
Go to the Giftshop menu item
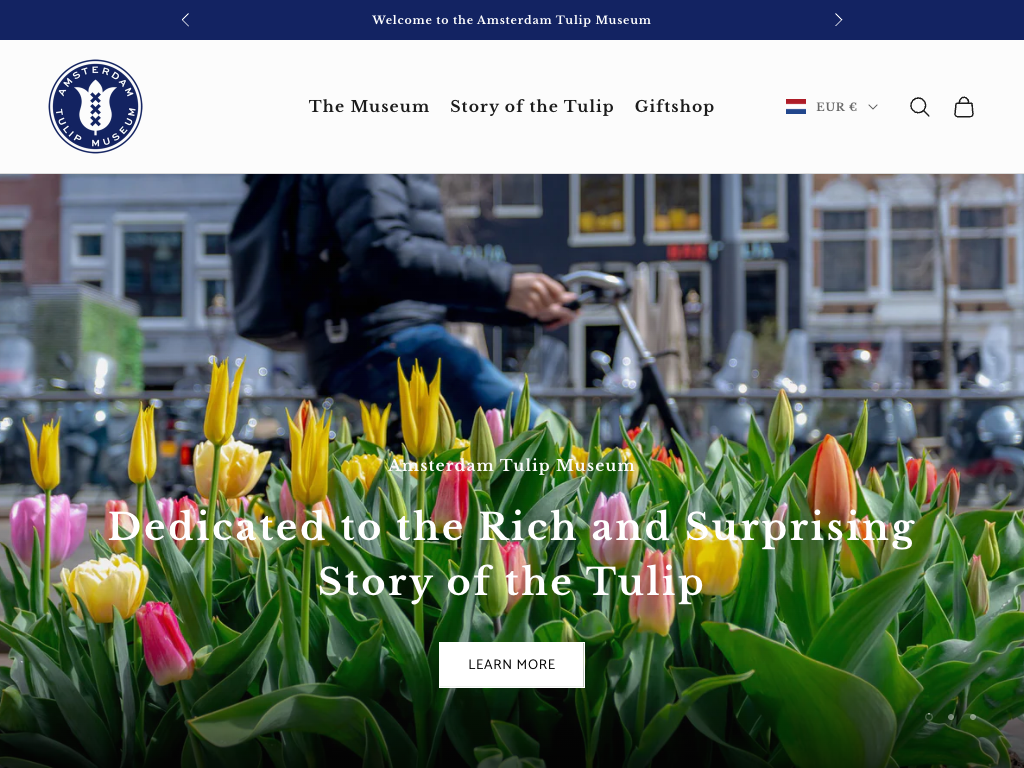pos(675,106)
